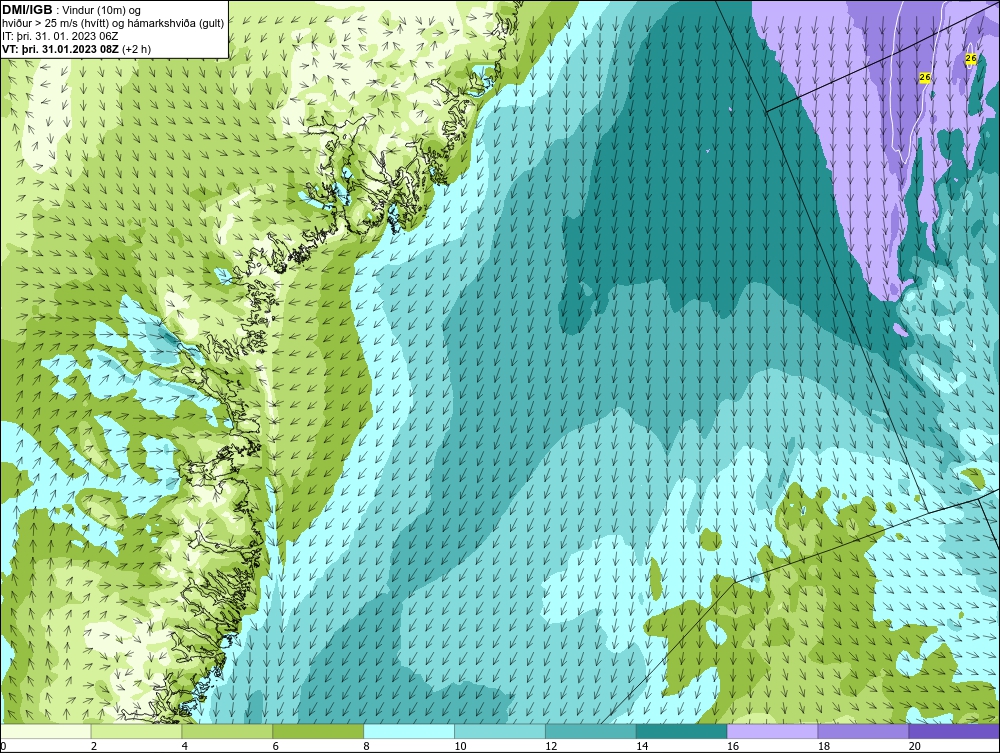Click the 'VT: þri. 31.01.2023 08Z (+2 h)' line
Screen dimensions: 1000x753
click(76, 48)
